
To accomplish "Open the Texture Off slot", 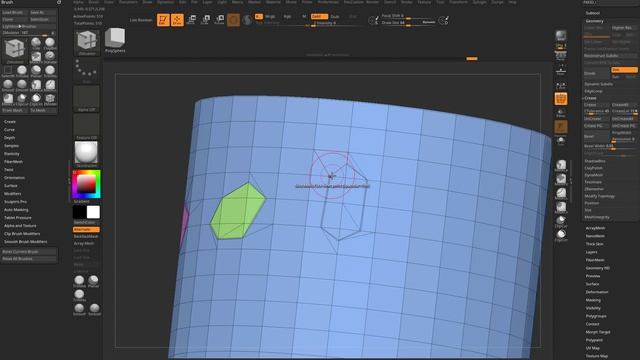I will [x=86, y=127].
